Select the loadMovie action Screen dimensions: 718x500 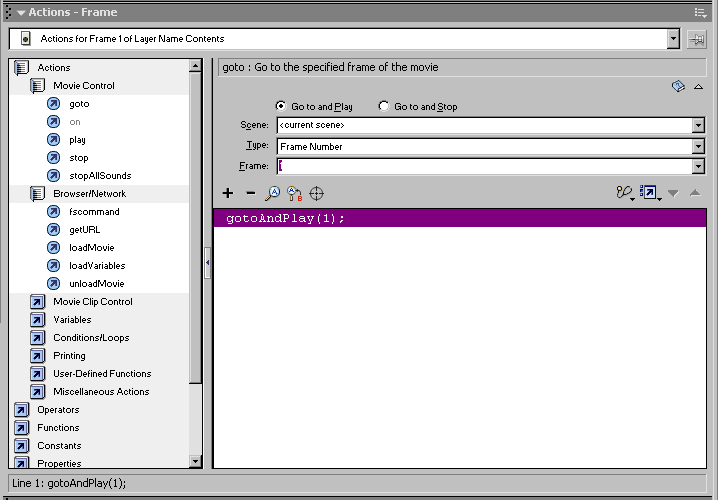click(x=92, y=247)
